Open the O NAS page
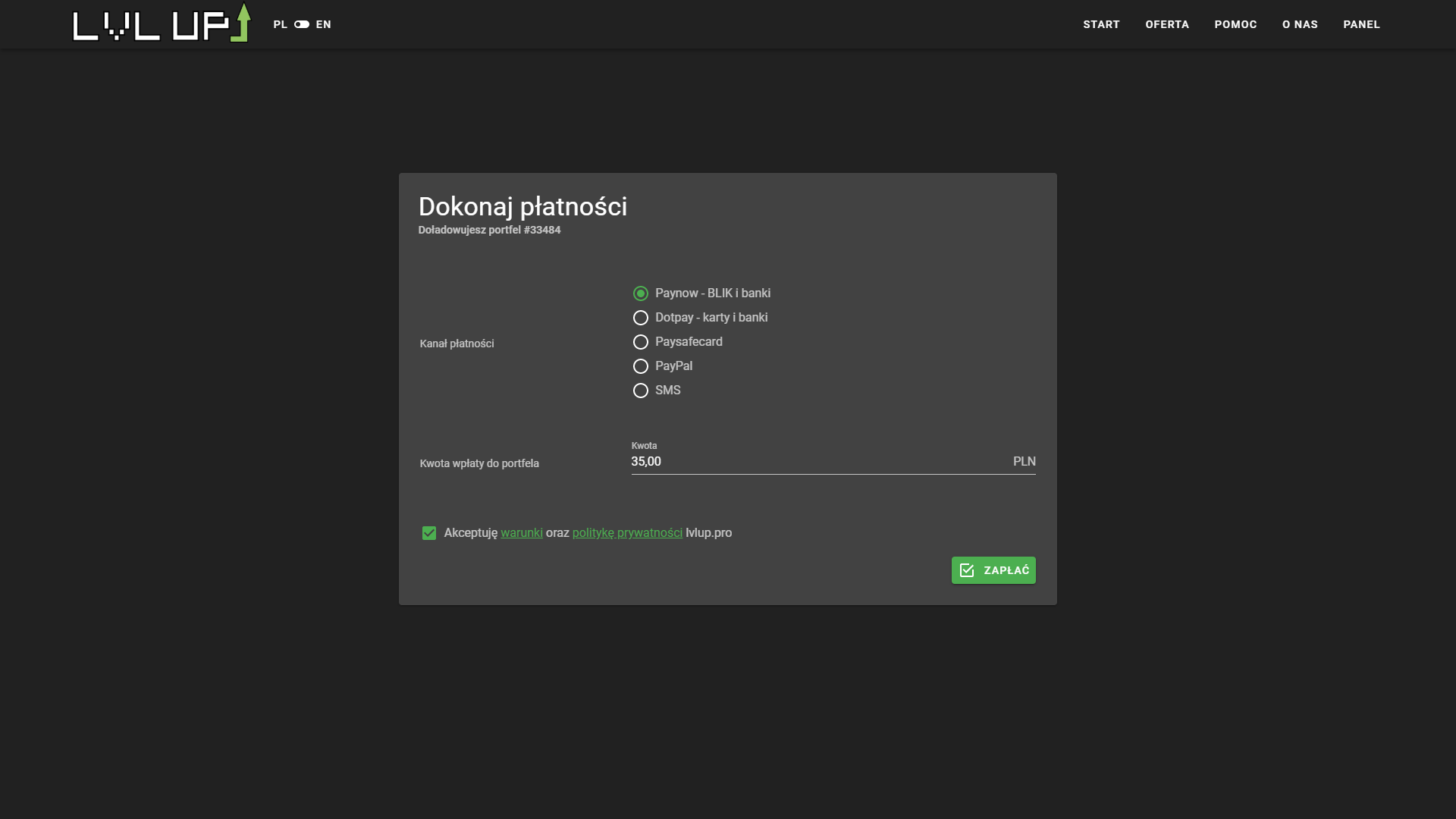Image resolution: width=1456 pixels, height=819 pixels. [1300, 24]
